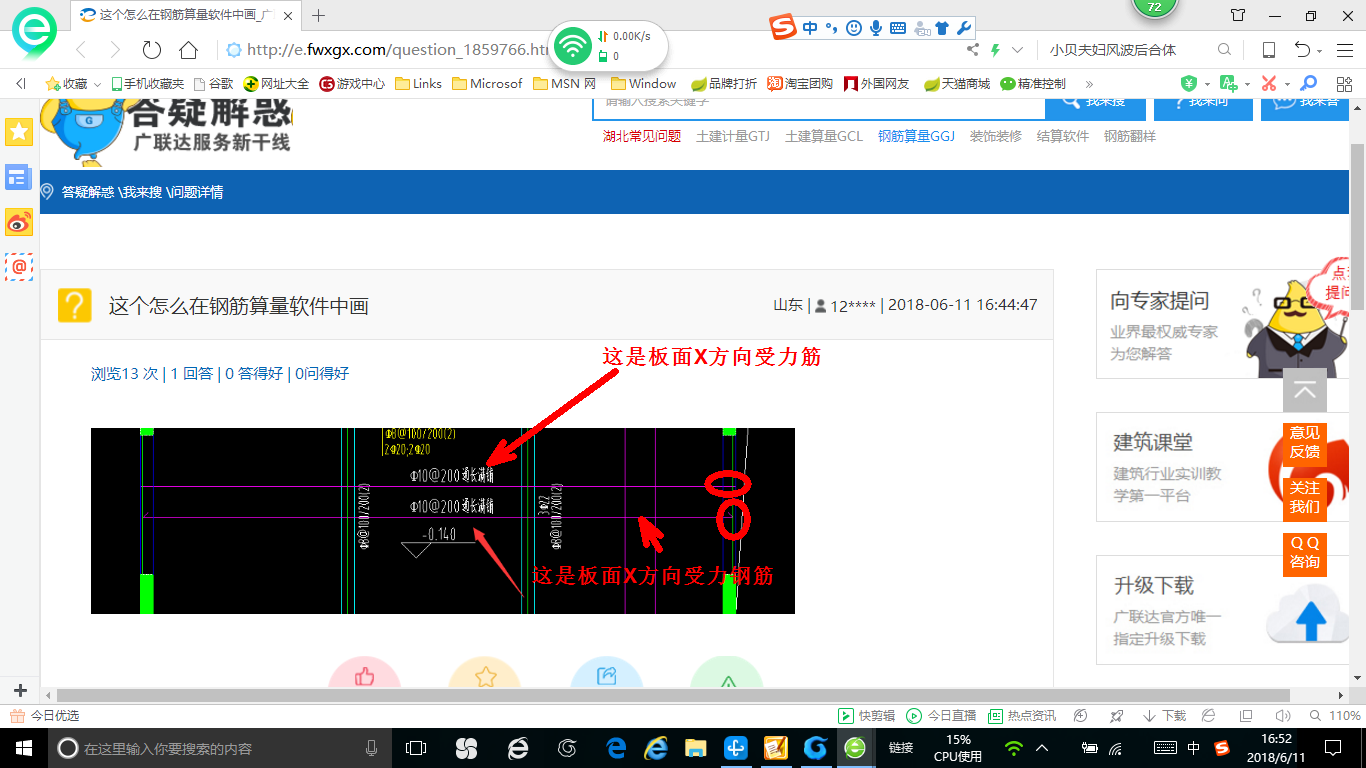1366x768 pixels.
Task: Open the red scissors screenshot tool
Action: click(x=1269, y=84)
